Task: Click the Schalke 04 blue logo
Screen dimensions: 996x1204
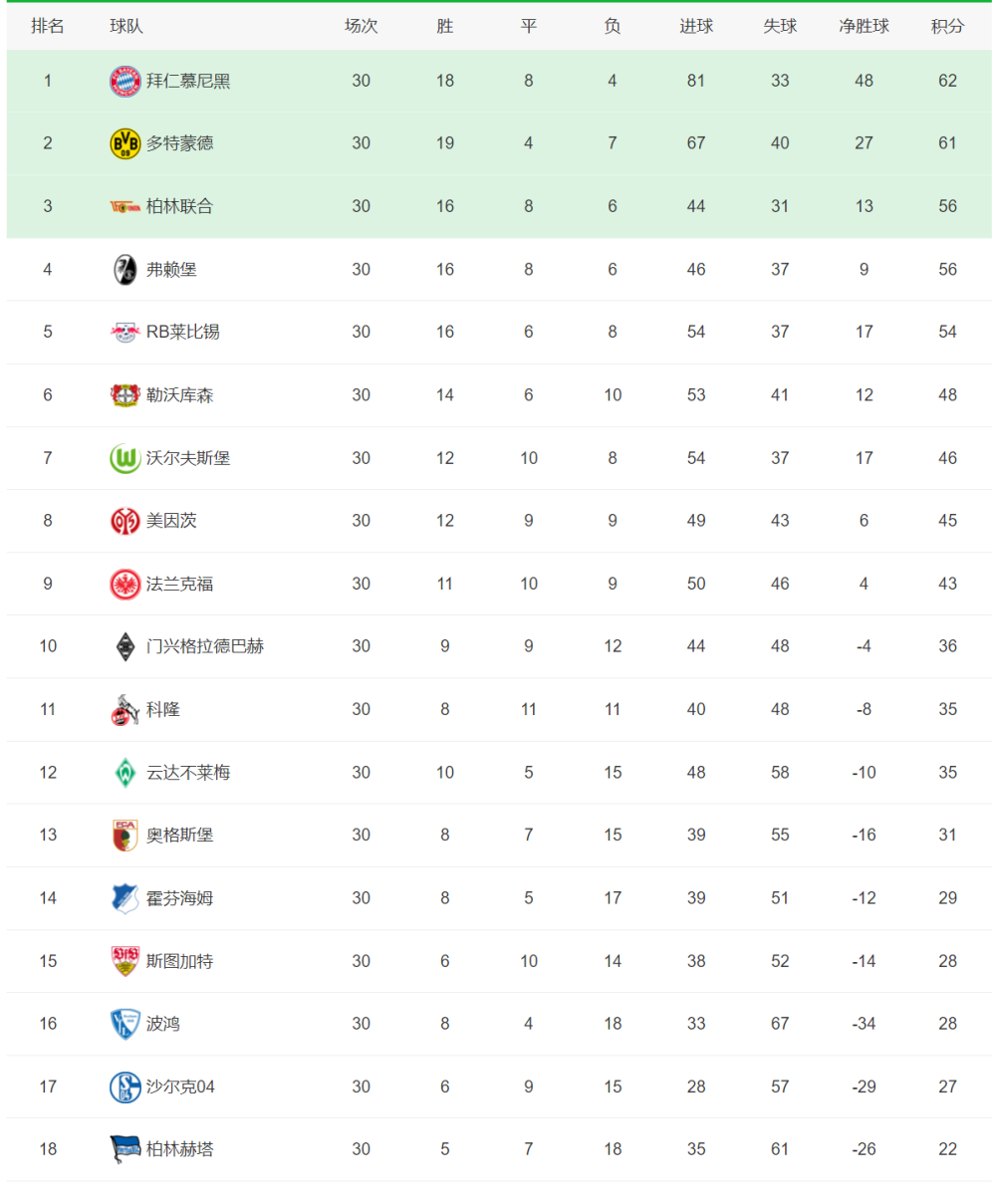Action: click(x=124, y=1086)
